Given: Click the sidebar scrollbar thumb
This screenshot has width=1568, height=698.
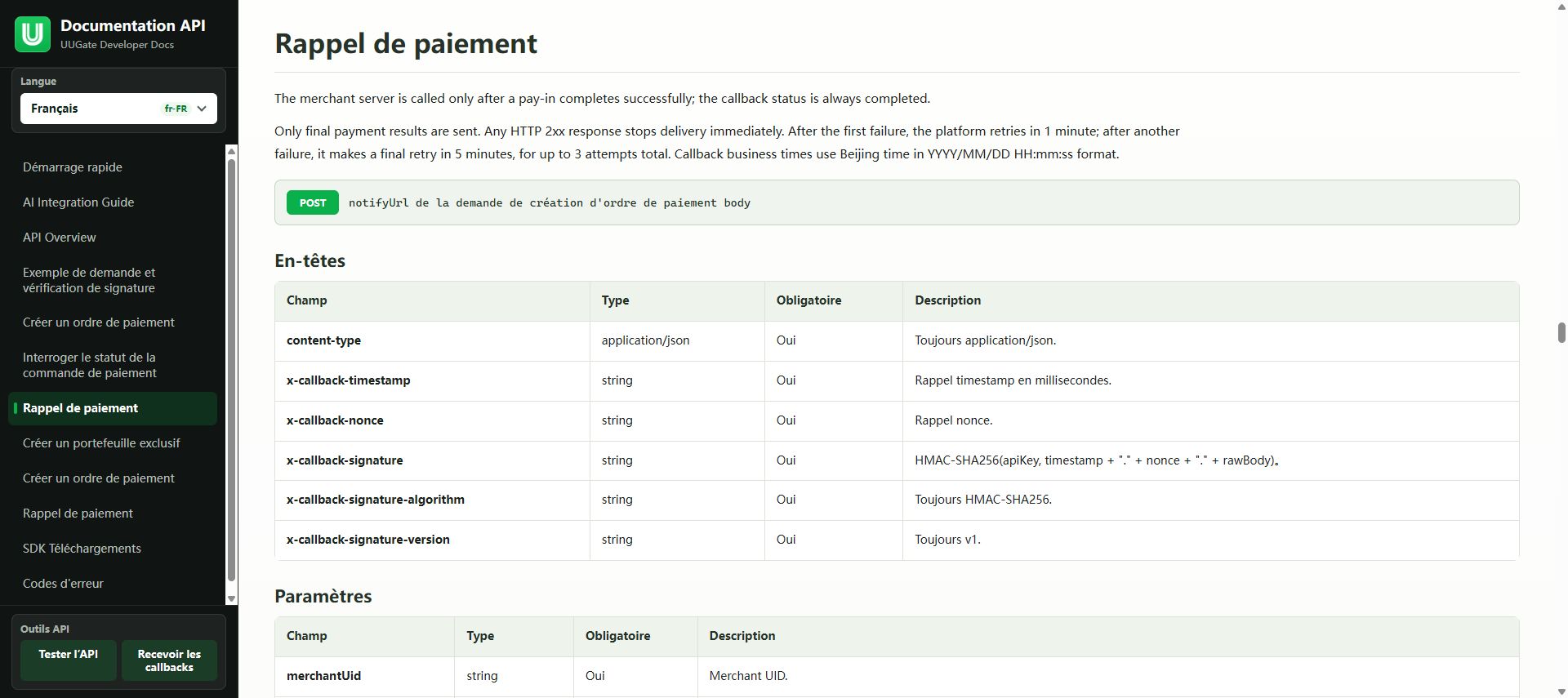Looking at the screenshot, I should [231, 370].
